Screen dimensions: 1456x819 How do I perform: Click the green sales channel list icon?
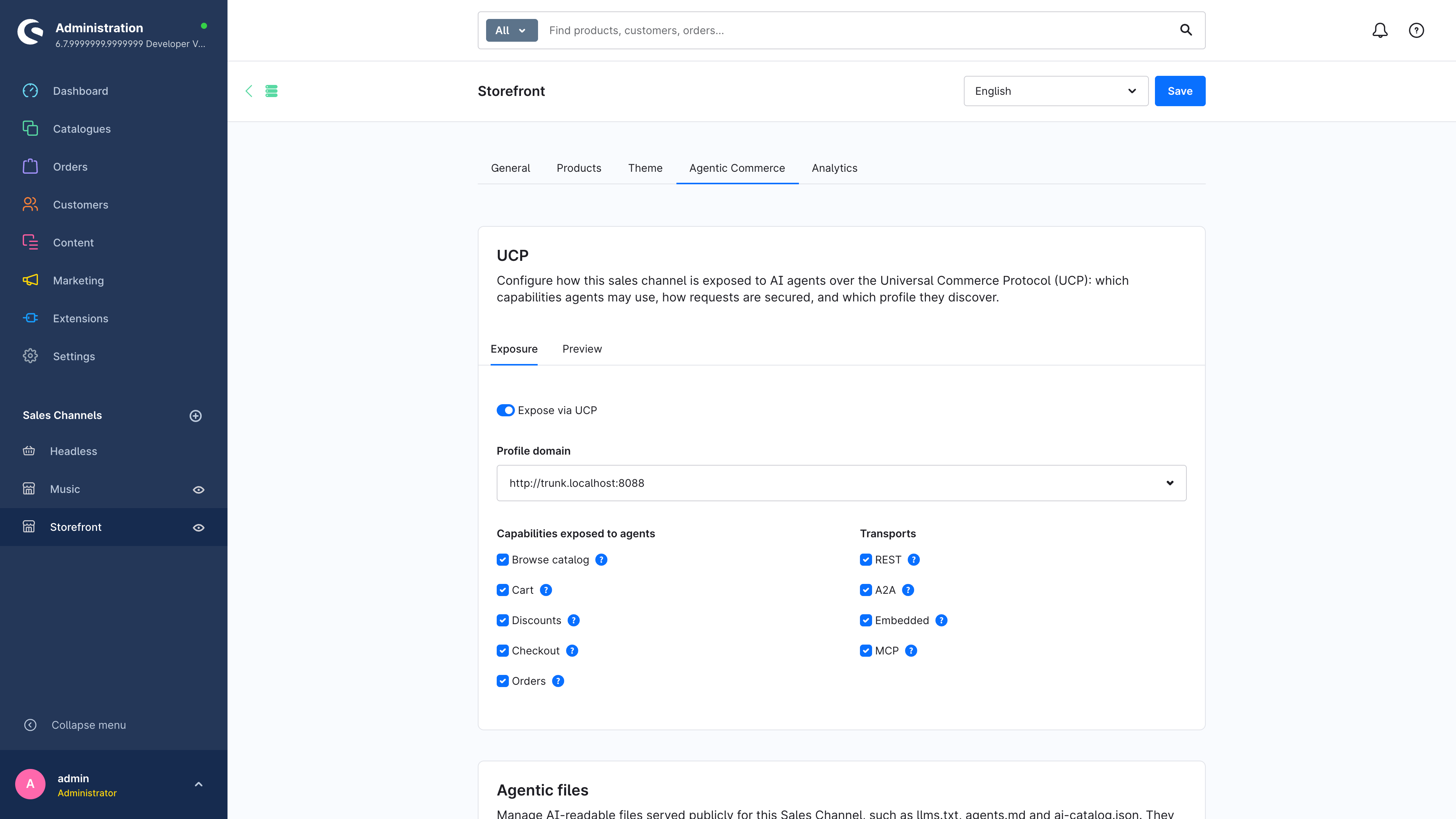pos(271,91)
